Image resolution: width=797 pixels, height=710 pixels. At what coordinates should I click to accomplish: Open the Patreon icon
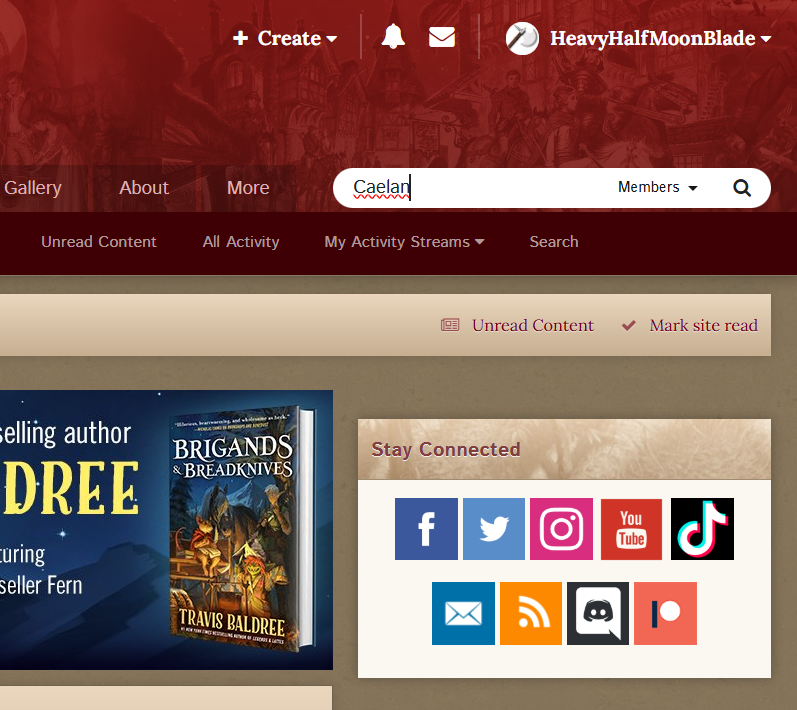665,613
